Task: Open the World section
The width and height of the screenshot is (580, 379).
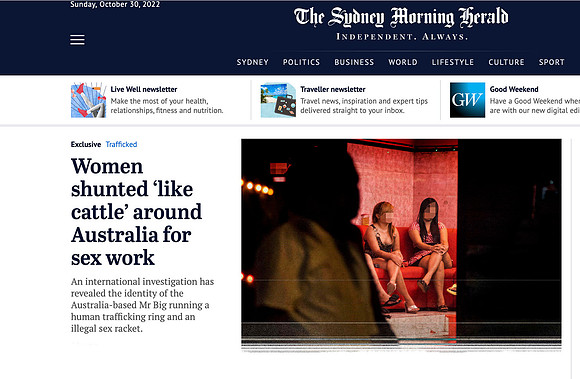Action: pyautogui.click(x=403, y=62)
